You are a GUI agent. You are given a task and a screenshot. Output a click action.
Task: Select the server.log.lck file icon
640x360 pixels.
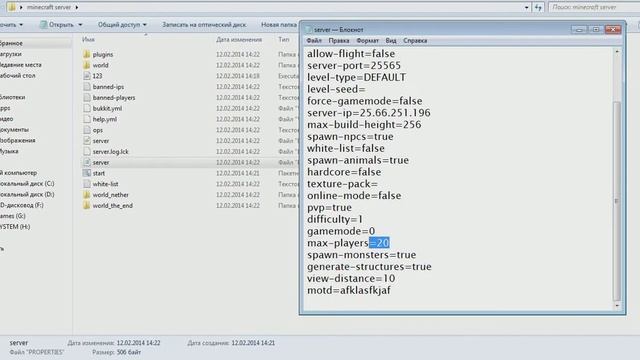point(87,151)
